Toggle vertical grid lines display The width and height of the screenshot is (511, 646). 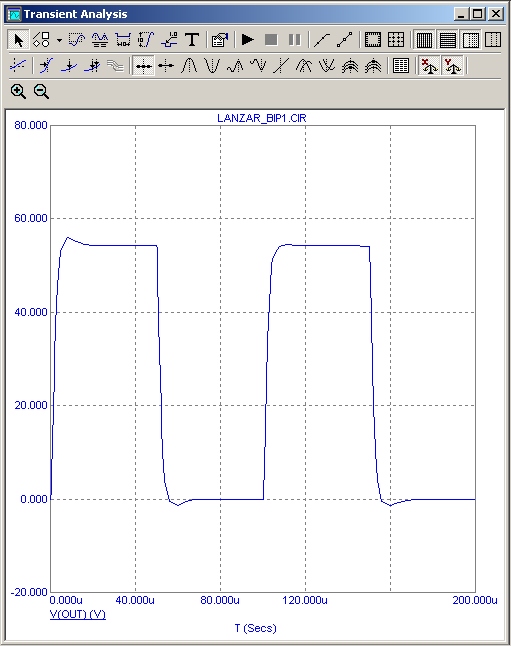[x=424, y=40]
